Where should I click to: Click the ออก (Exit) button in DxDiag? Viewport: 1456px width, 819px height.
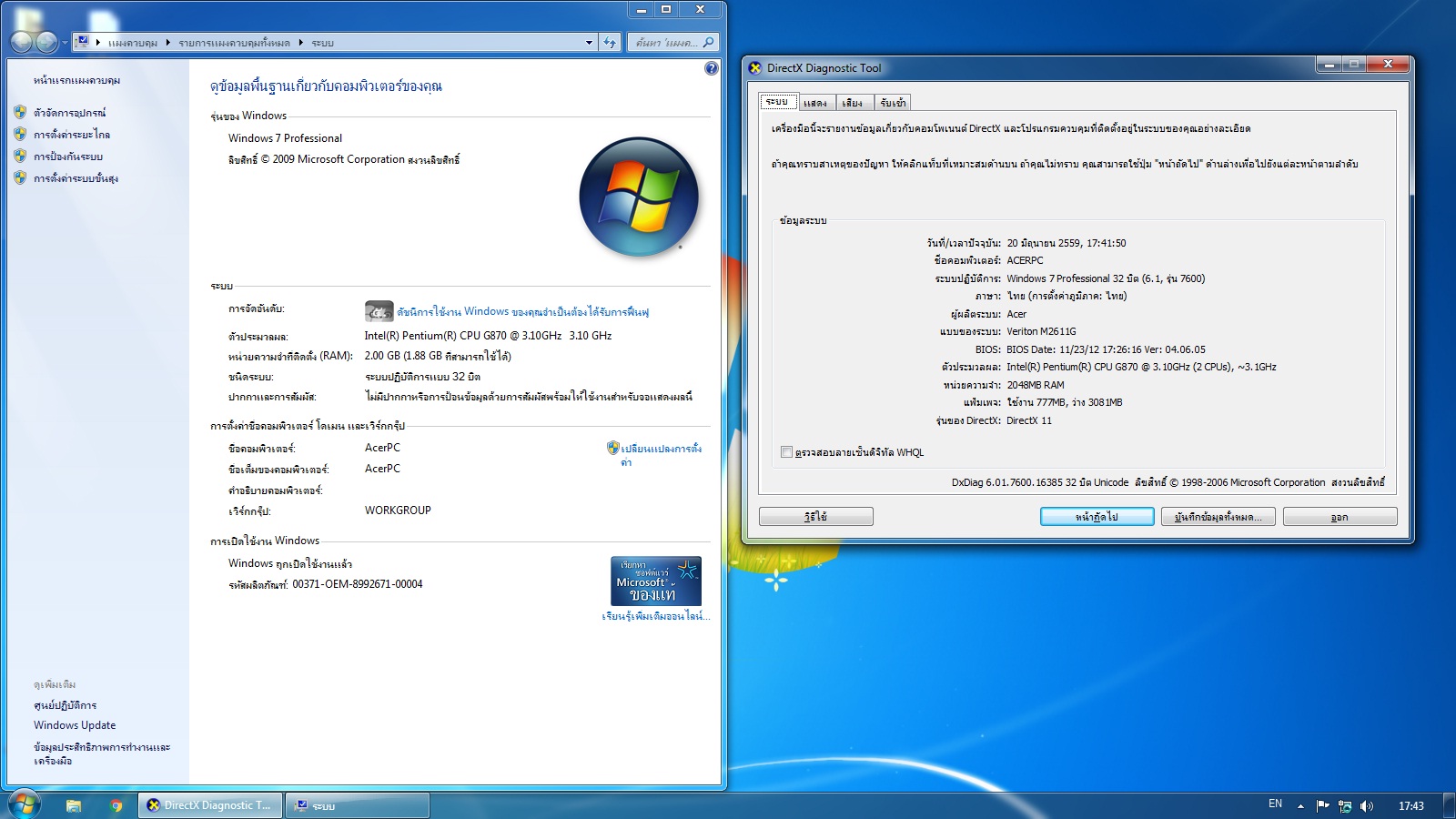click(x=1340, y=517)
